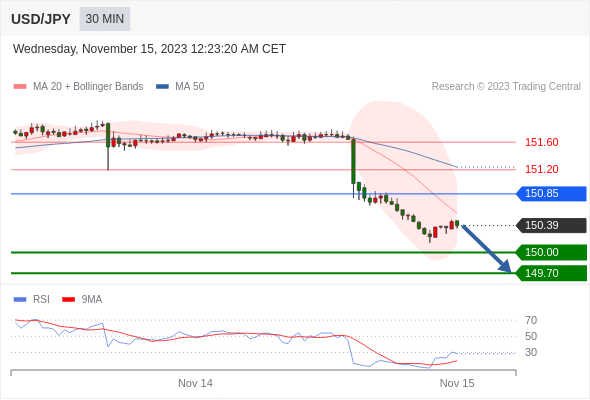
Task: Click the Research © 2023 Trading Central text
Action: [506, 87]
